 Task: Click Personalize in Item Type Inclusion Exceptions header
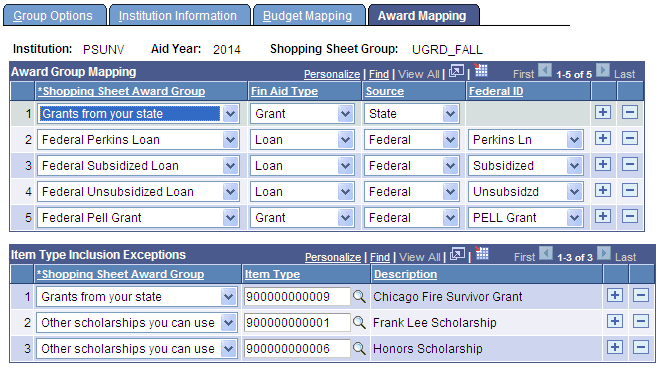(333, 257)
